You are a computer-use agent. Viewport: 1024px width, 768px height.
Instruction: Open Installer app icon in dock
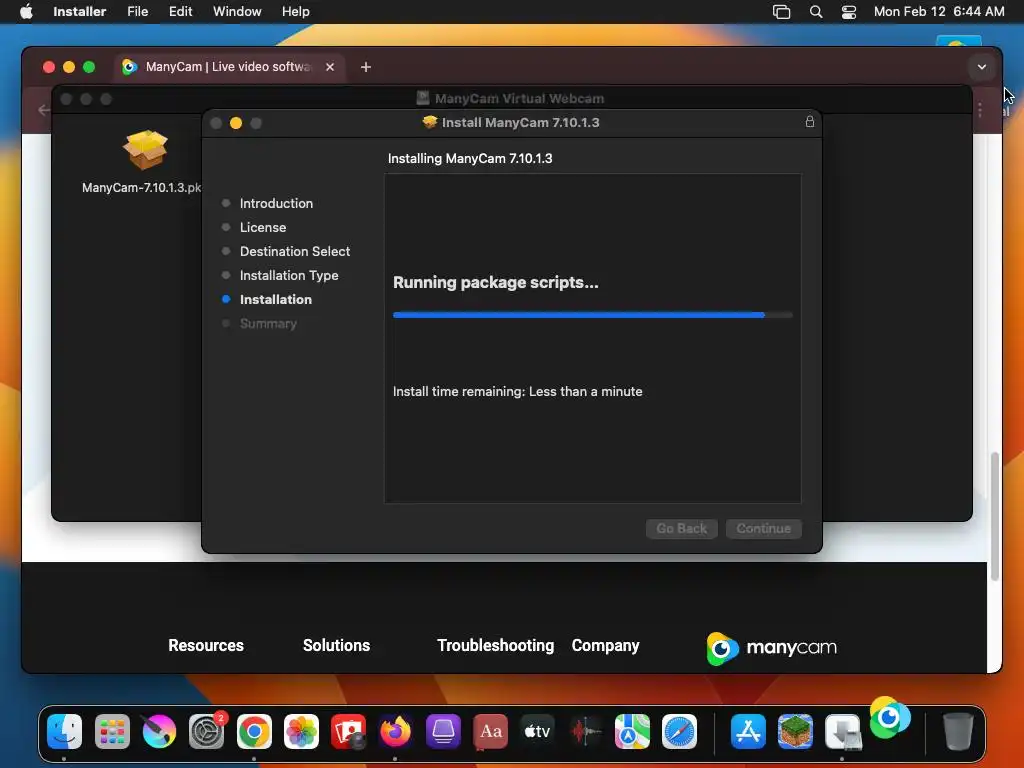[x=842, y=731]
